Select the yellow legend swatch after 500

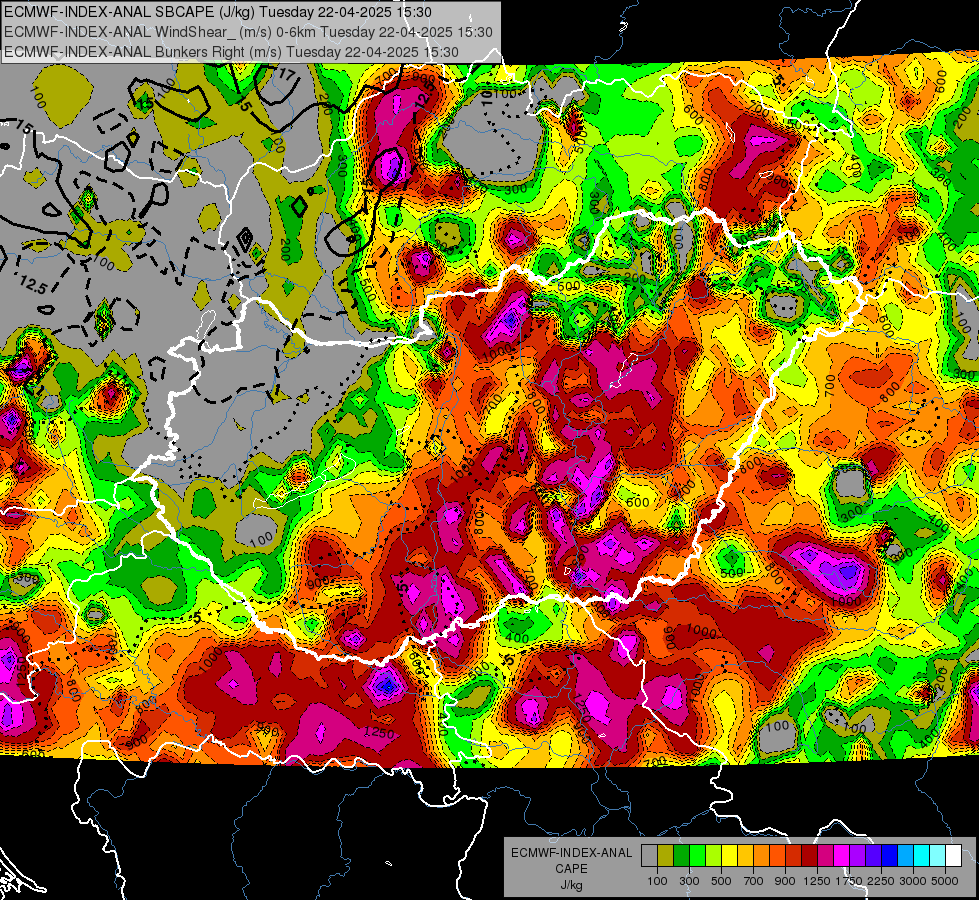[x=729, y=855]
